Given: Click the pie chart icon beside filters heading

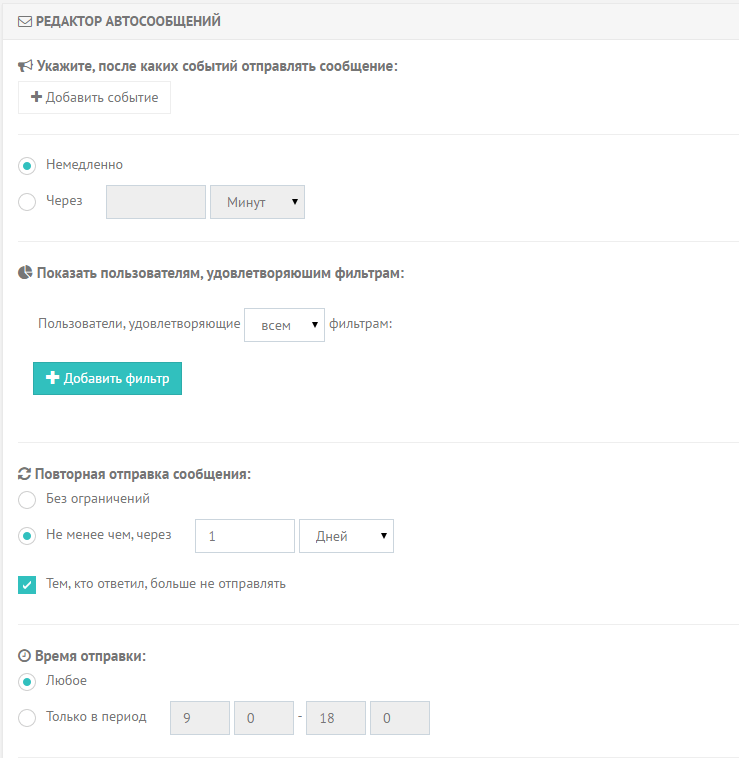Looking at the screenshot, I should (x=25, y=273).
